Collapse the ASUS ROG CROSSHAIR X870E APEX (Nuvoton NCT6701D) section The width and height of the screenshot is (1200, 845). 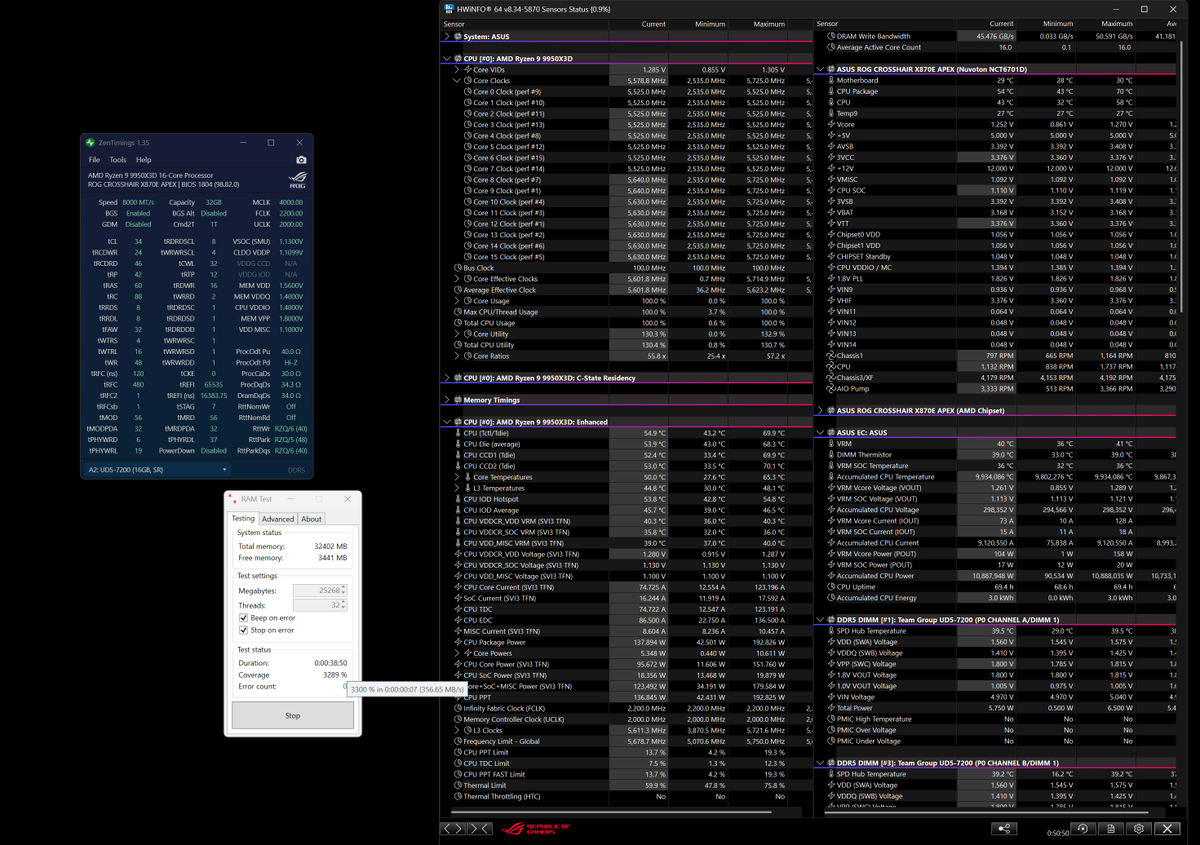click(x=820, y=70)
